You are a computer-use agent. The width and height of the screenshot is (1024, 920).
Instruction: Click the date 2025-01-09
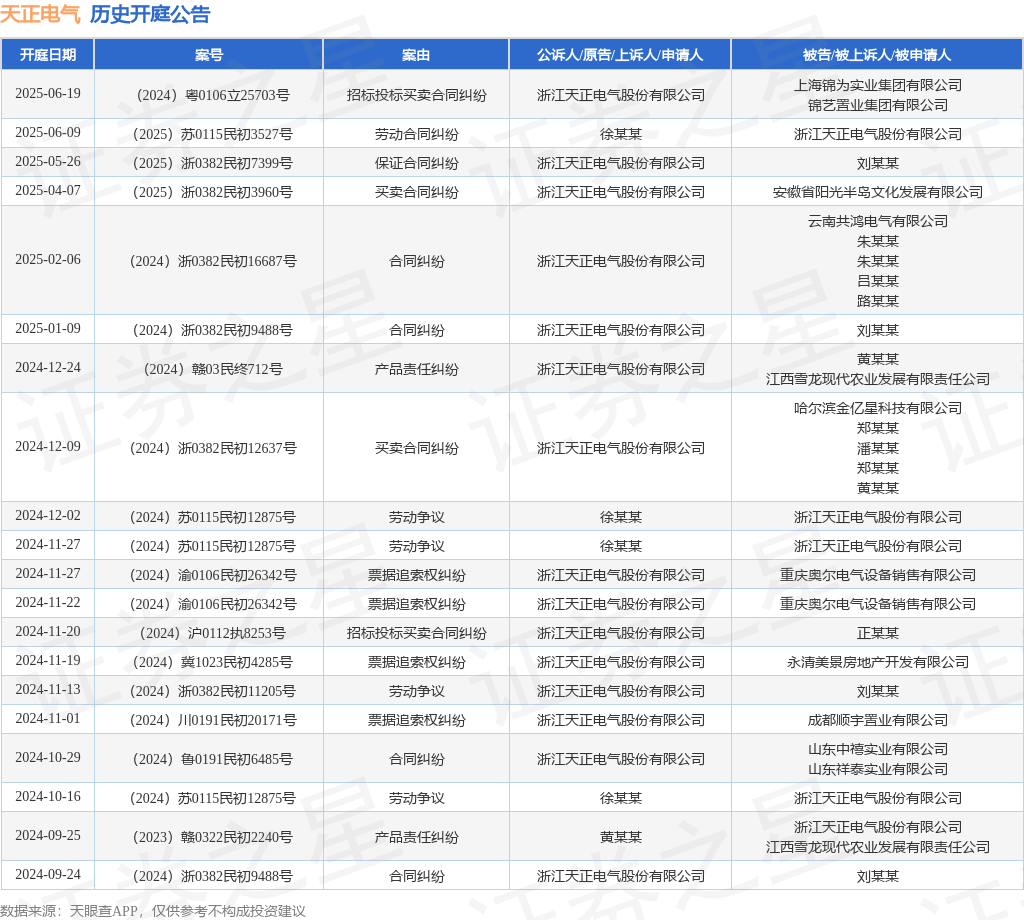tap(48, 328)
